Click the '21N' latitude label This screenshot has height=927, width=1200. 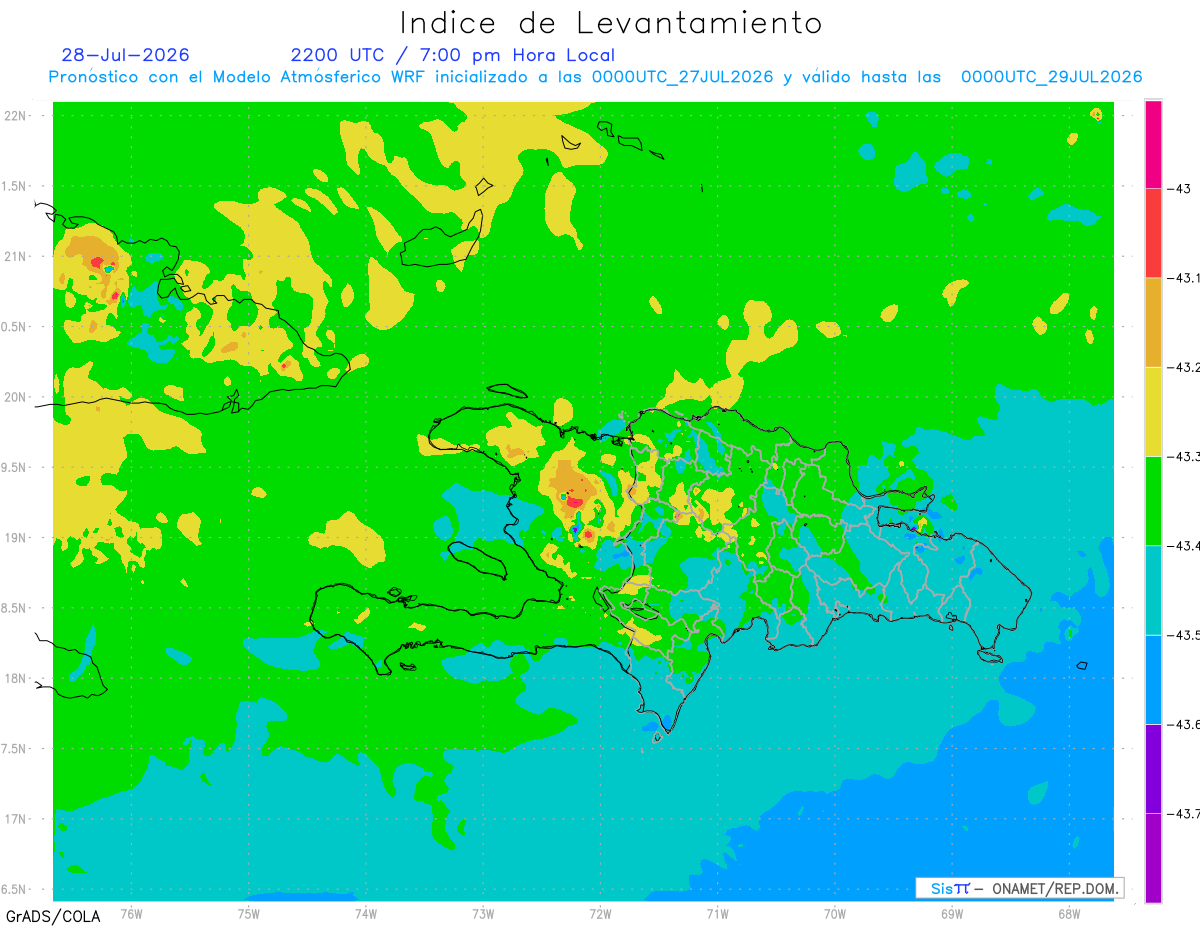click(15, 256)
